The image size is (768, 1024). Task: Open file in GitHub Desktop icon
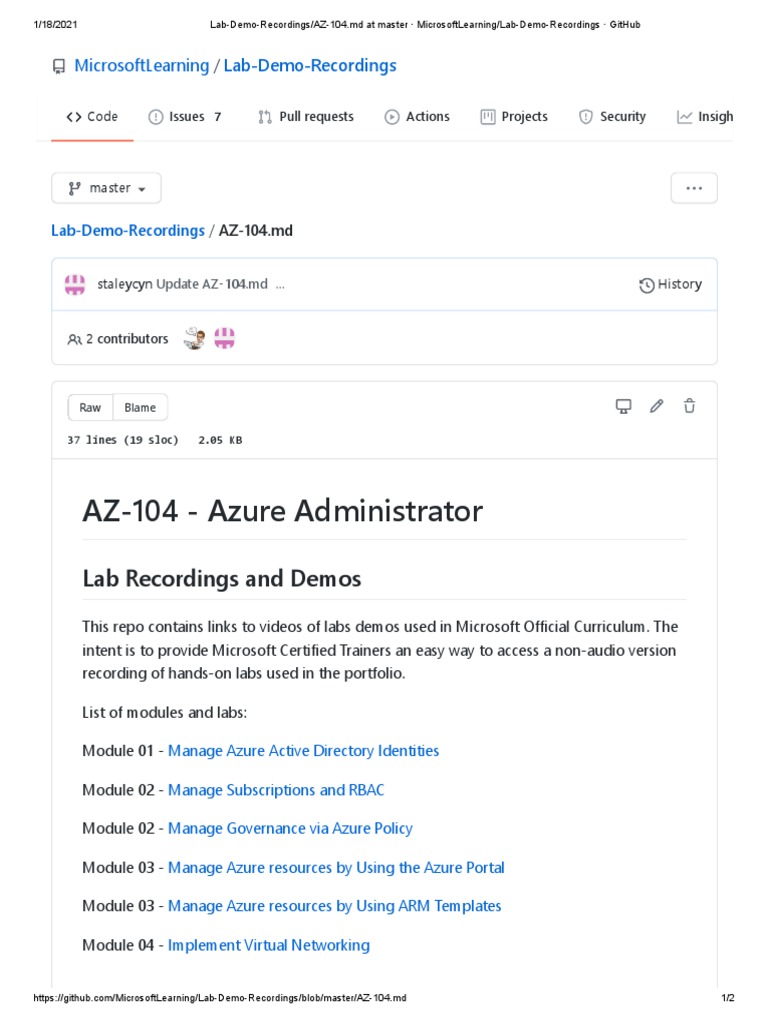pyautogui.click(x=624, y=406)
